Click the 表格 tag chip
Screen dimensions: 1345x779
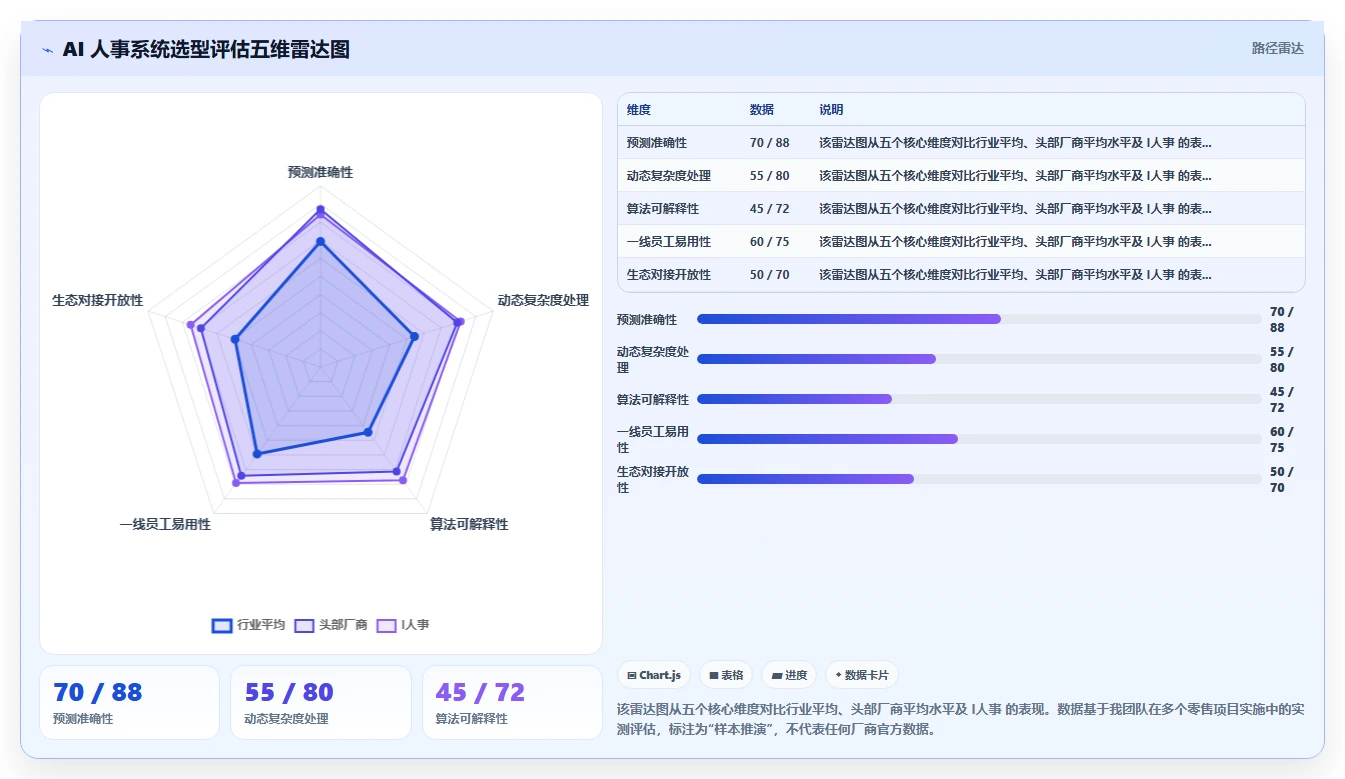pos(726,675)
